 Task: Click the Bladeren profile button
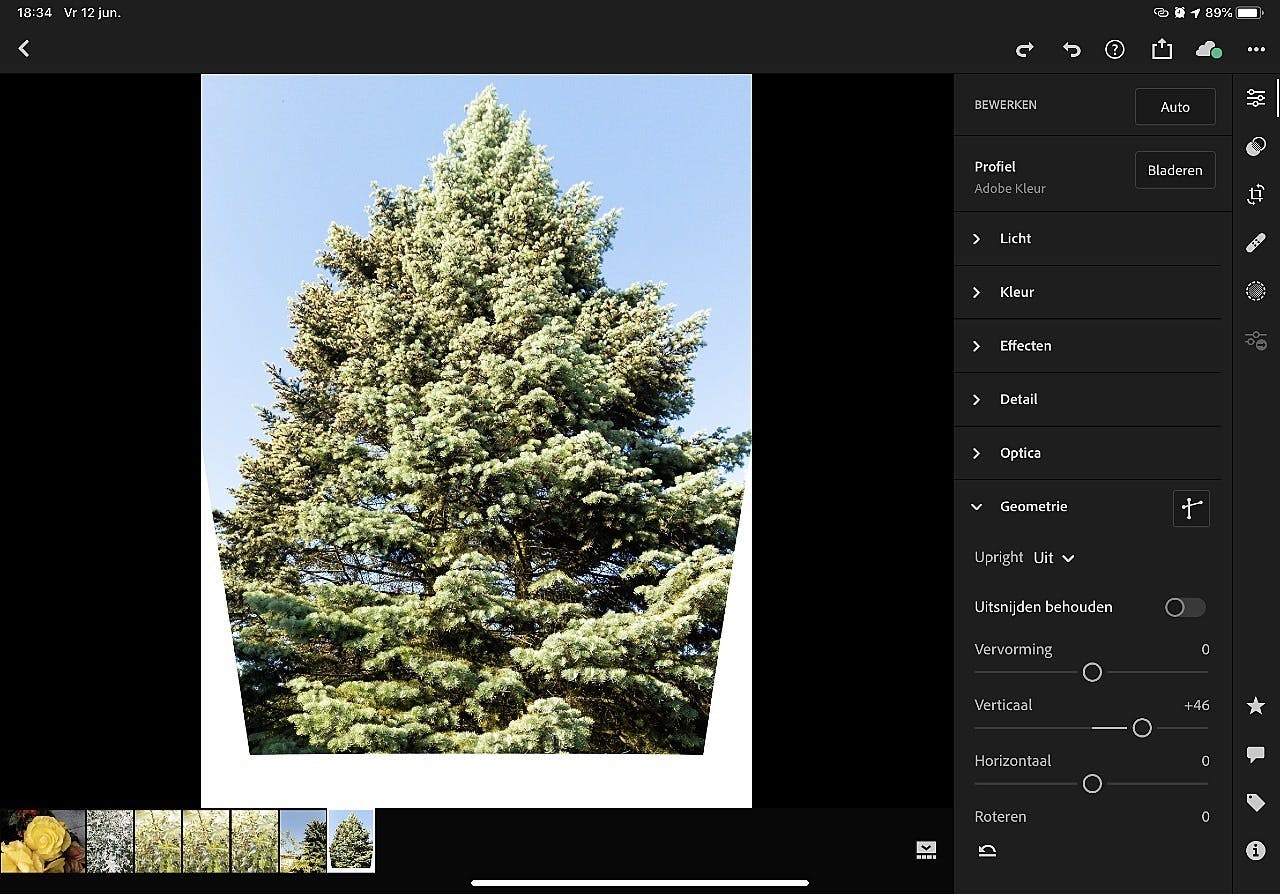1175,170
